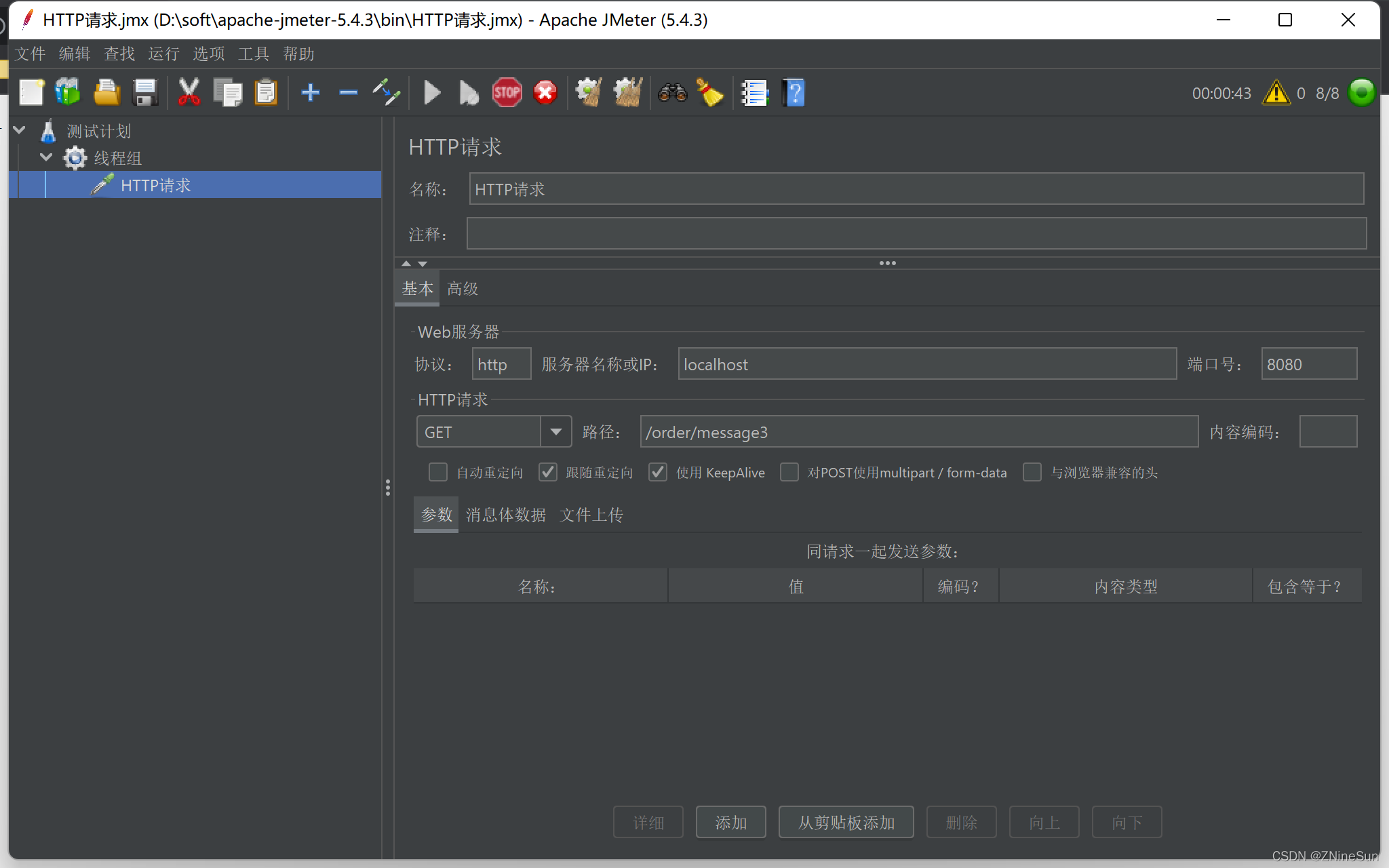Image resolution: width=1389 pixels, height=868 pixels.
Task: Switch to the 消息体数据 tab
Action: click(x=506, y=515)
